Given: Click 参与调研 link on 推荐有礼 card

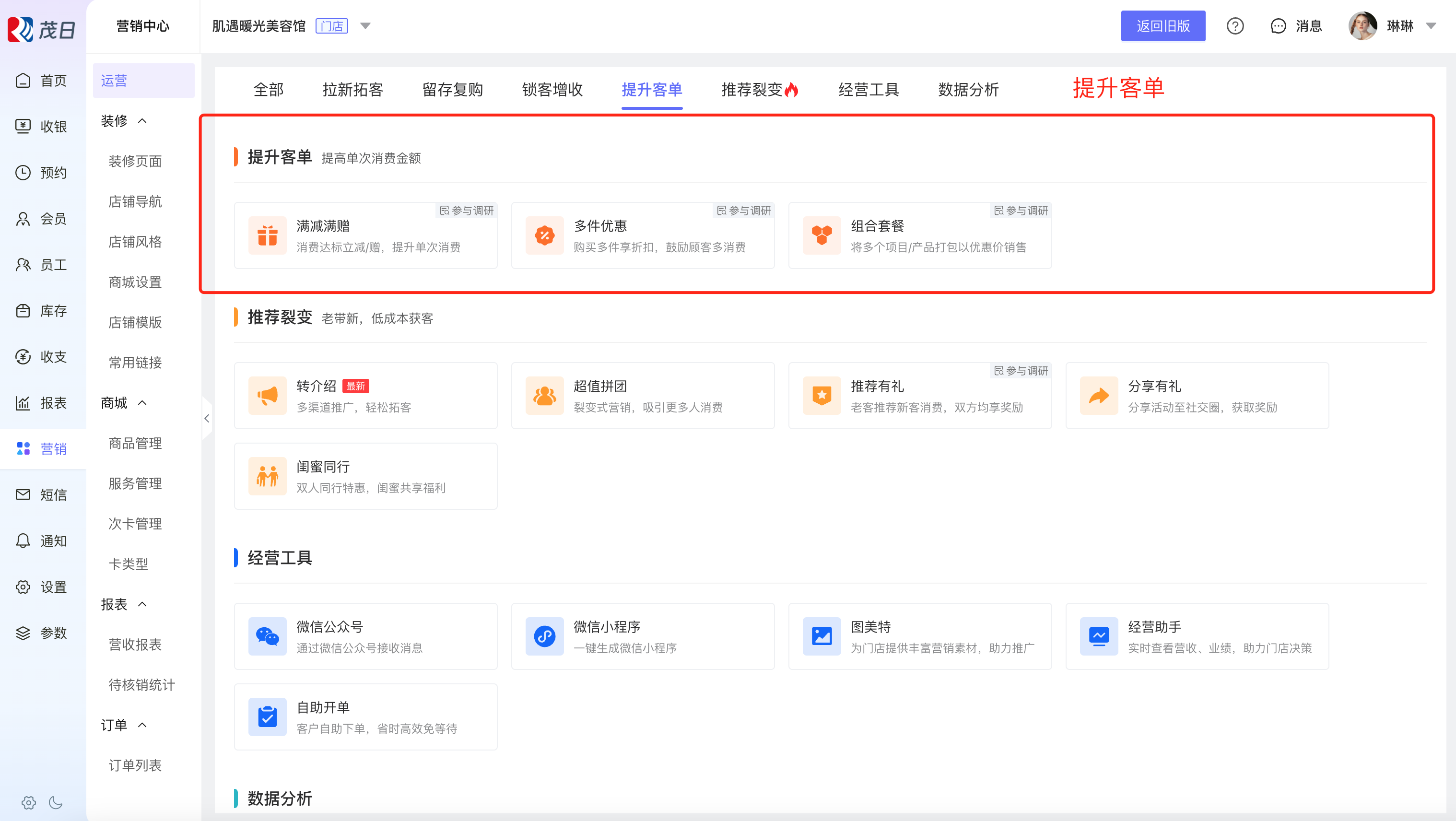Looking at the screenshot, I should point(1022,371).
